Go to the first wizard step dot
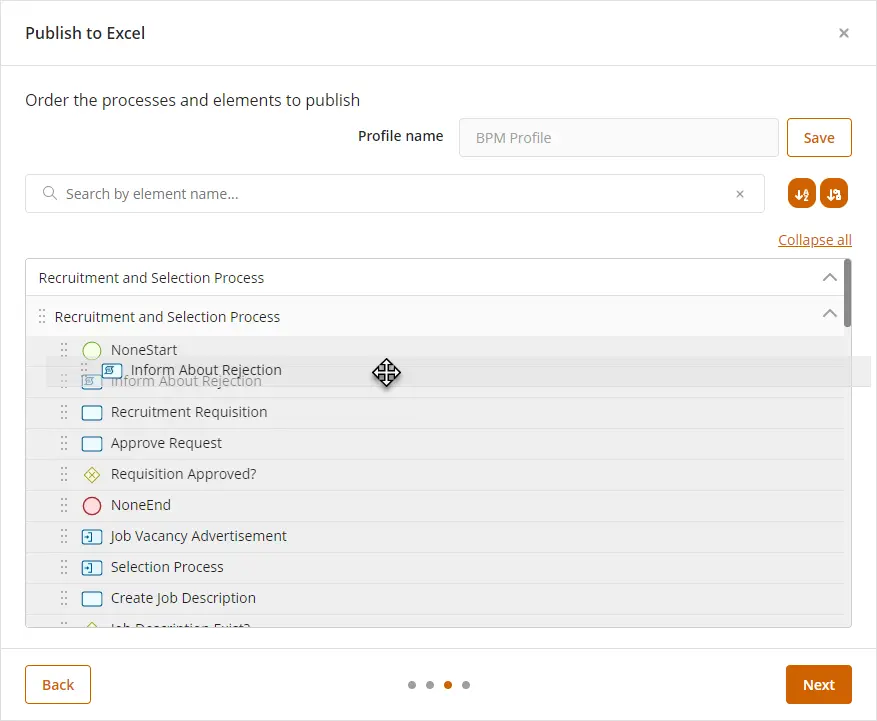This screenshot has height=721, width=877. 412,685
